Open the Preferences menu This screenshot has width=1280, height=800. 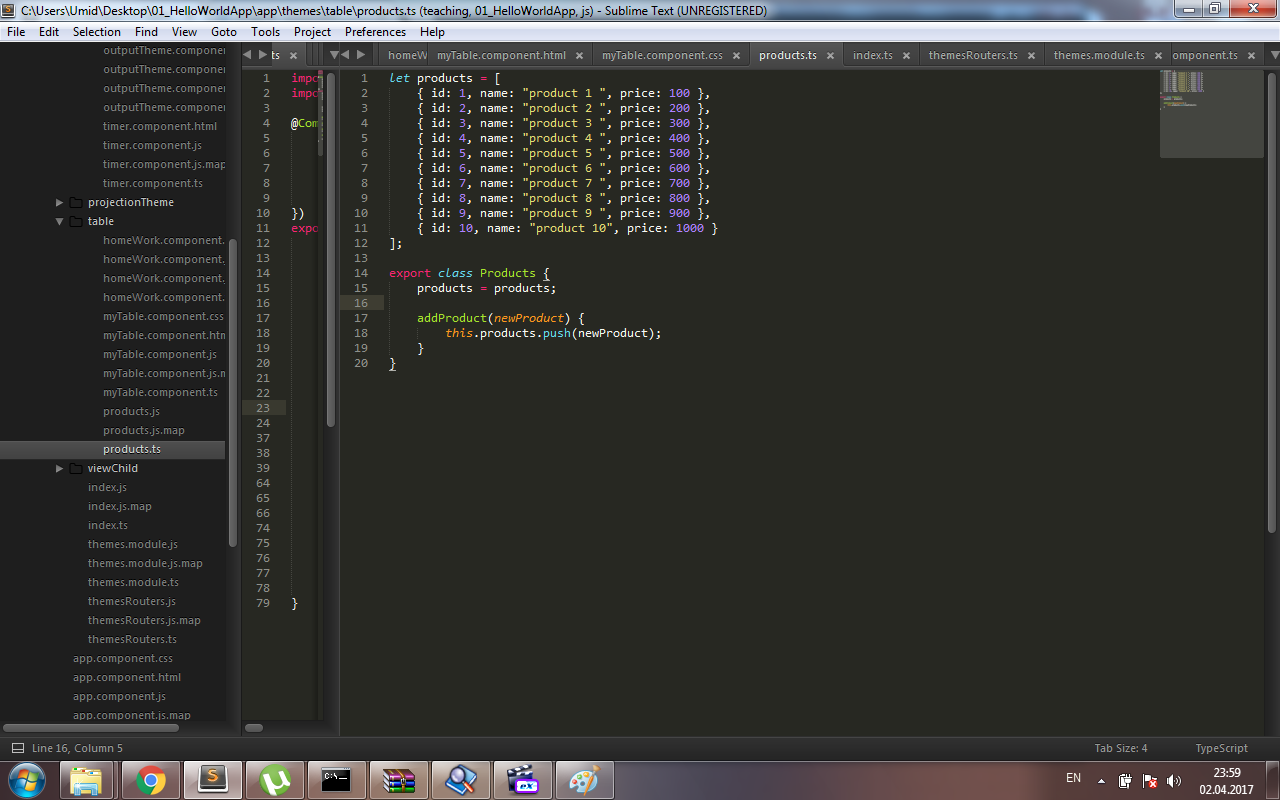(x=375, y=32)
